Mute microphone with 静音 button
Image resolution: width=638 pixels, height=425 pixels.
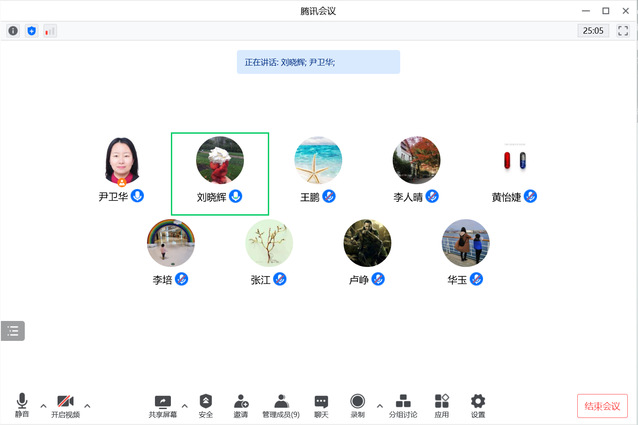click(x=22, y=402)
